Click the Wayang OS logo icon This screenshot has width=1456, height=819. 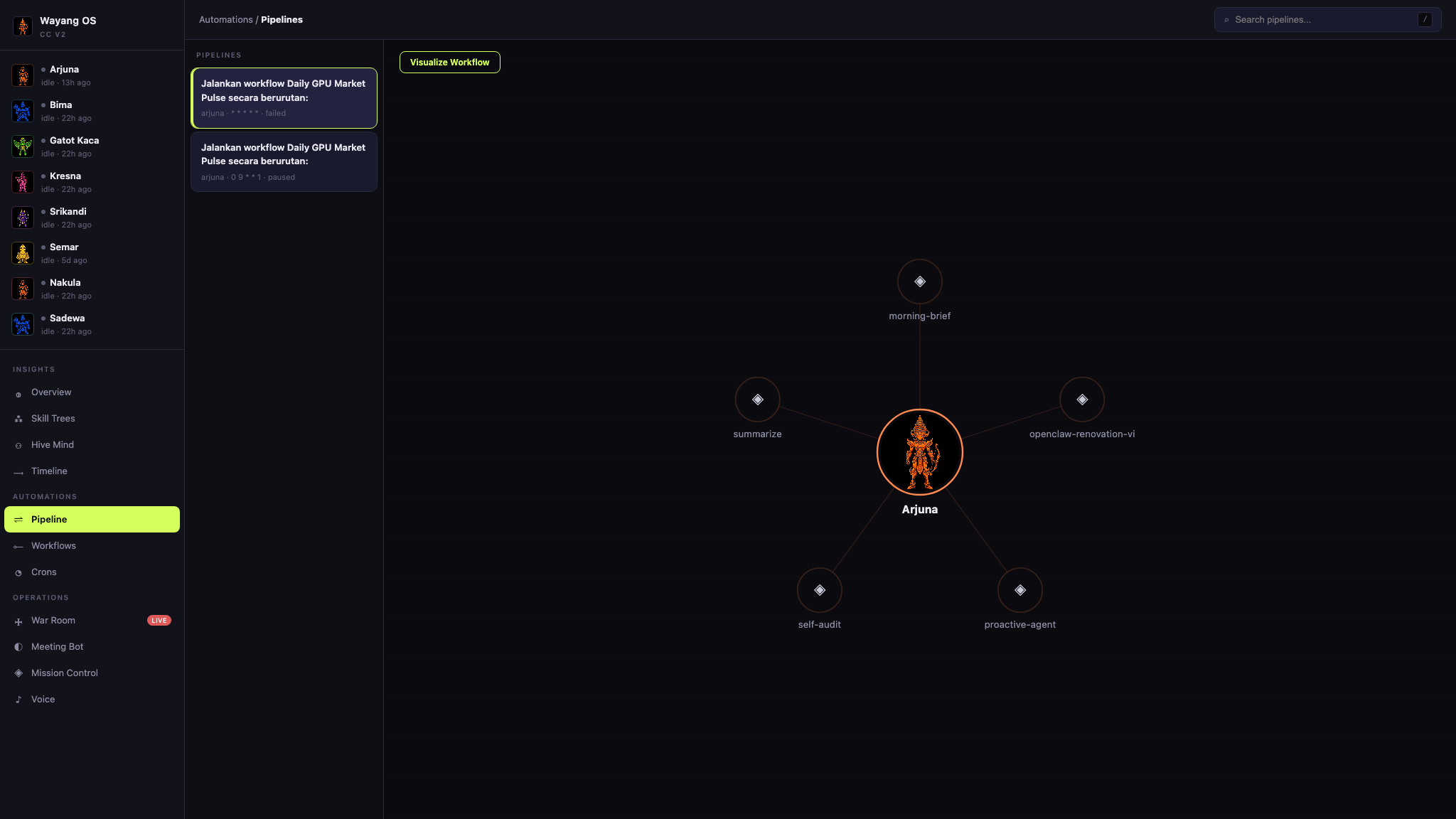click(x=23, y=26)
